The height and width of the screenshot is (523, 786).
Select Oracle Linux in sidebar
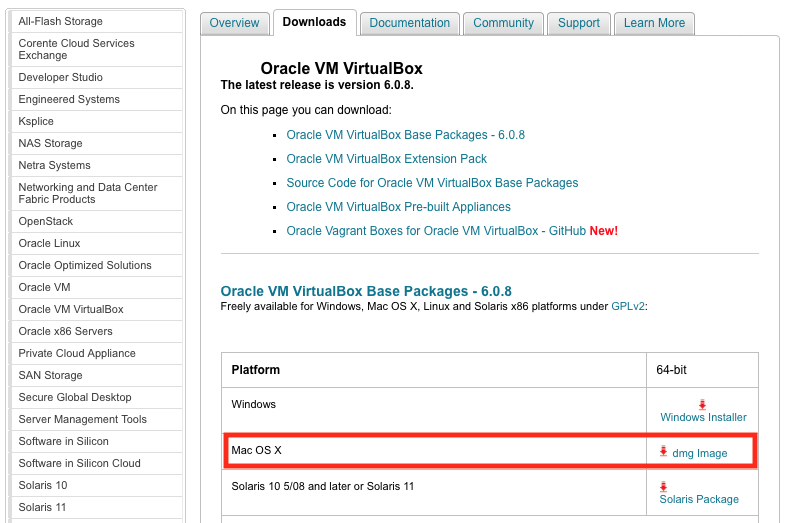tap(96, 244)
